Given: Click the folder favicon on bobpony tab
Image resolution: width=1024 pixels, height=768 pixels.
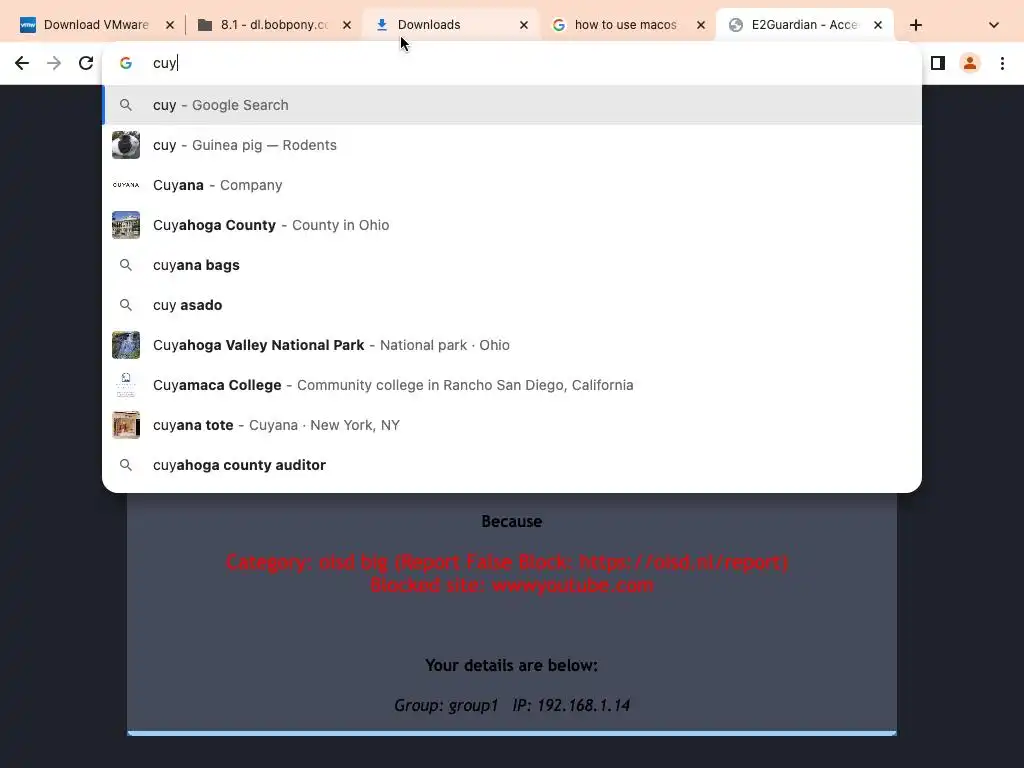Looking at the screenshot, I should (x=205, y=25).
